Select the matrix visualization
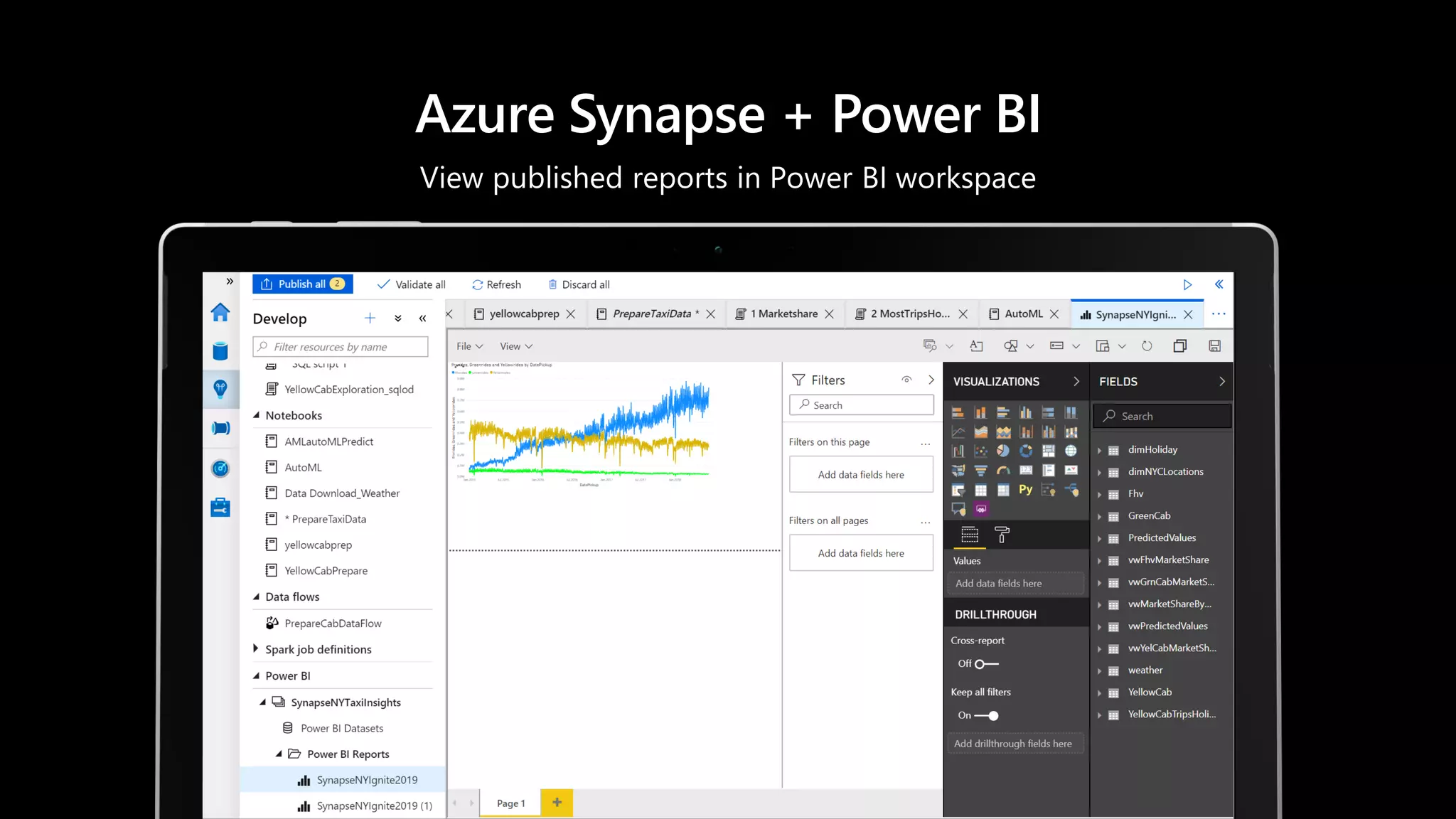Viewport: 1456px width, 819px height. click(x=1003, y=489)
